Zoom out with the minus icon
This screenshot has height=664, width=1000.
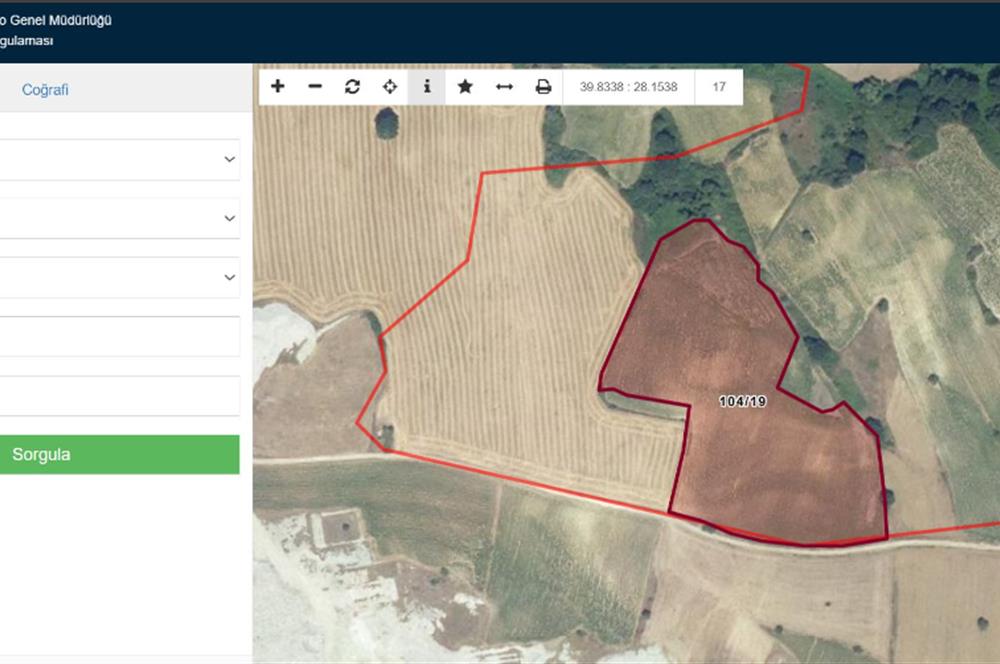(x=315, y=87)
